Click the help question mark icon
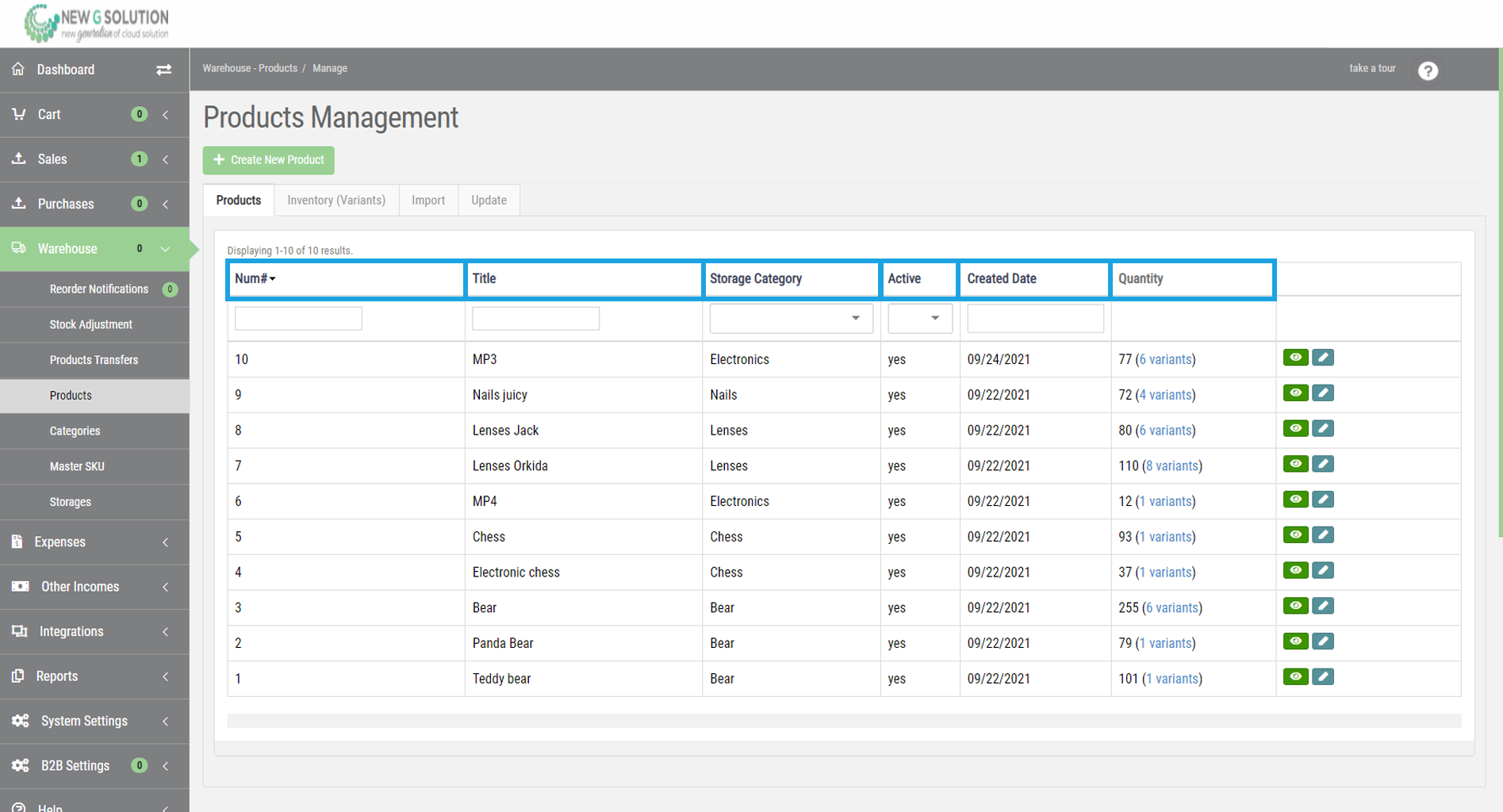Viewport: 1503px width, 812px height. pos(1428,71)
